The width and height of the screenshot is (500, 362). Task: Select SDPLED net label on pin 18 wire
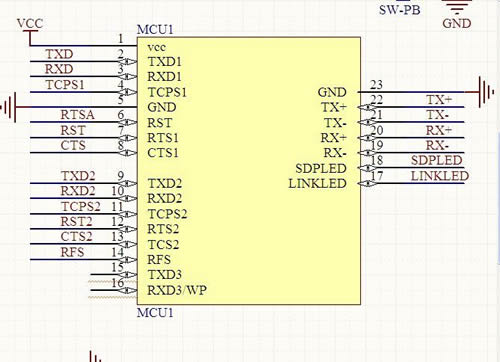[436, 160]
